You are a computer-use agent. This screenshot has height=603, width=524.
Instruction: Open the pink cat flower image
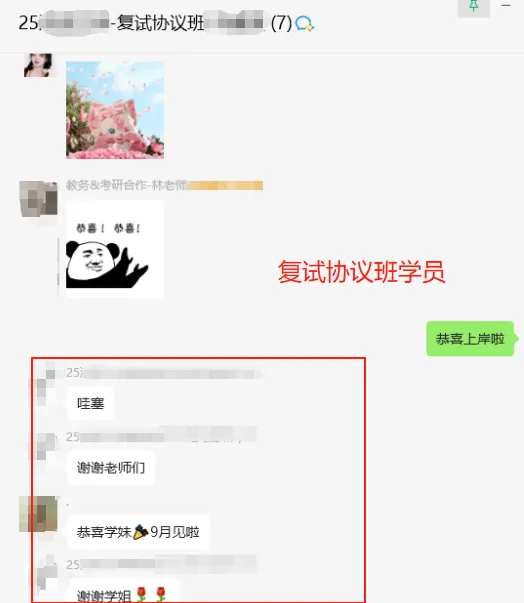[115, 110]
